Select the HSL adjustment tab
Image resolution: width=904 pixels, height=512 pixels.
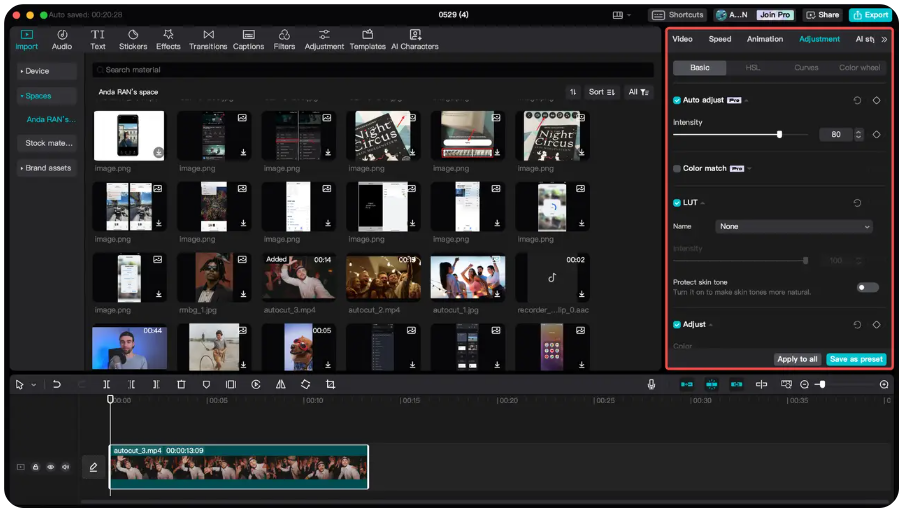[x=752, y=68]
